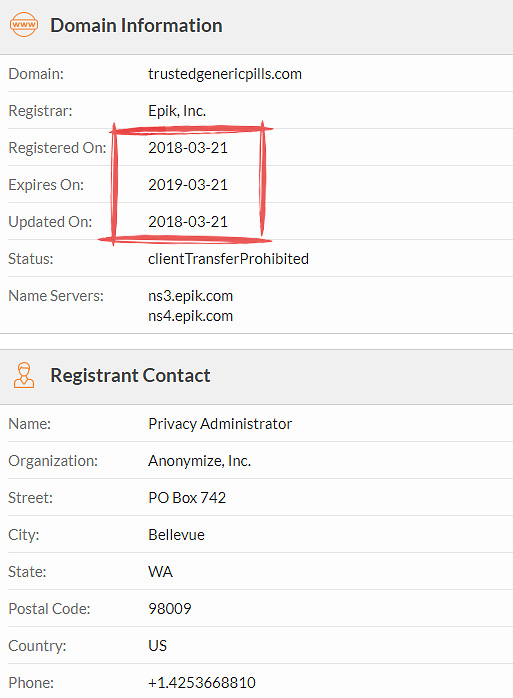
Task: Click the ns3.epik.com name server
Action: click(191, 296)
